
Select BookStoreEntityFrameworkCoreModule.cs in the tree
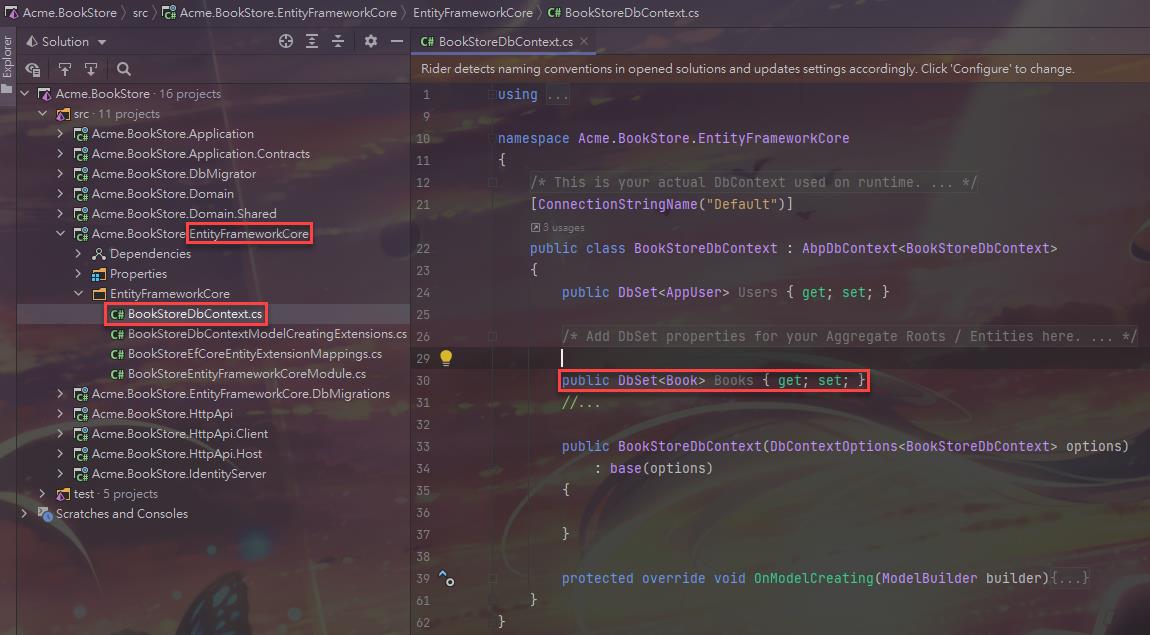click(246, 374)
